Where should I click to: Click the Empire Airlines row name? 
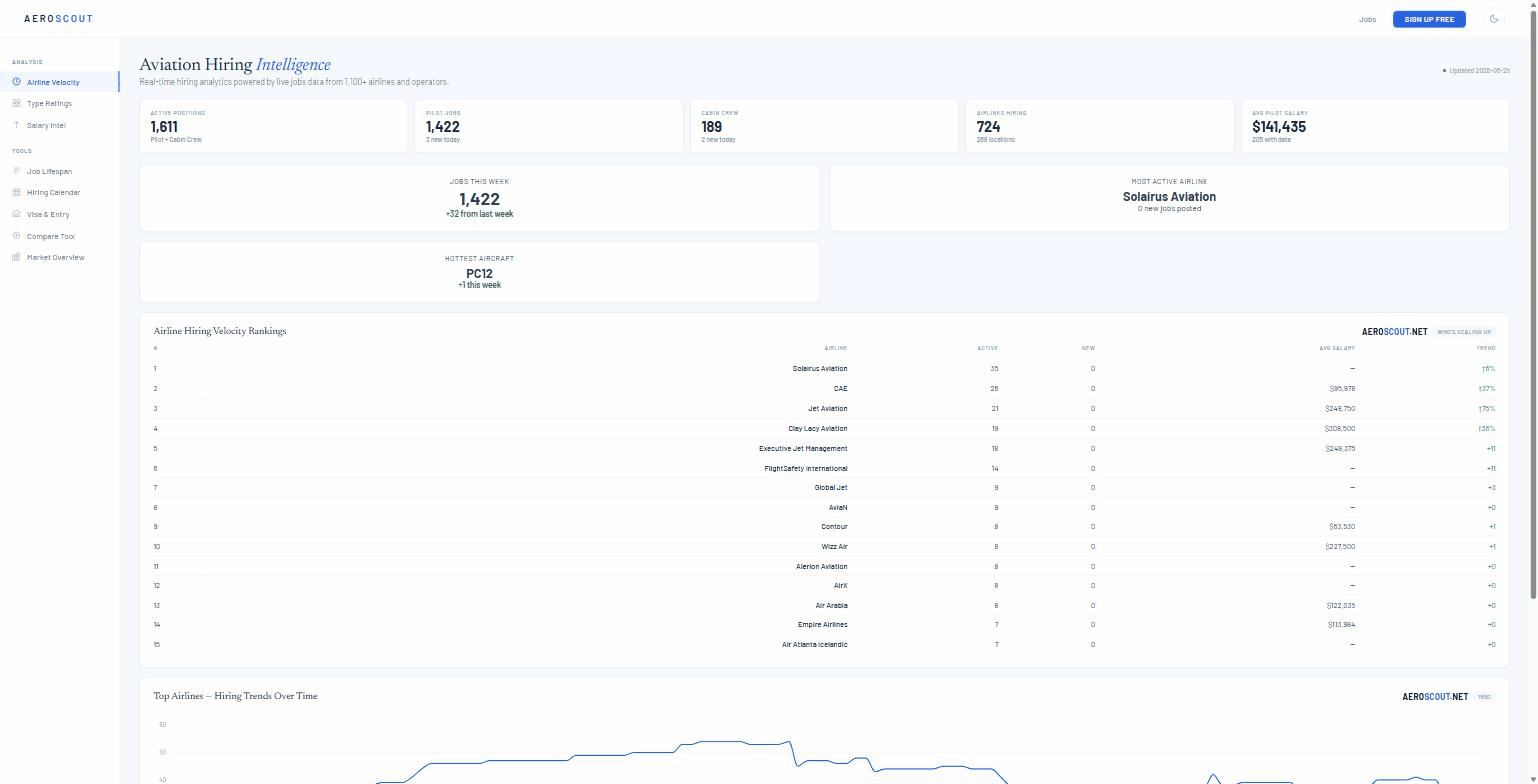pos(823,624)
